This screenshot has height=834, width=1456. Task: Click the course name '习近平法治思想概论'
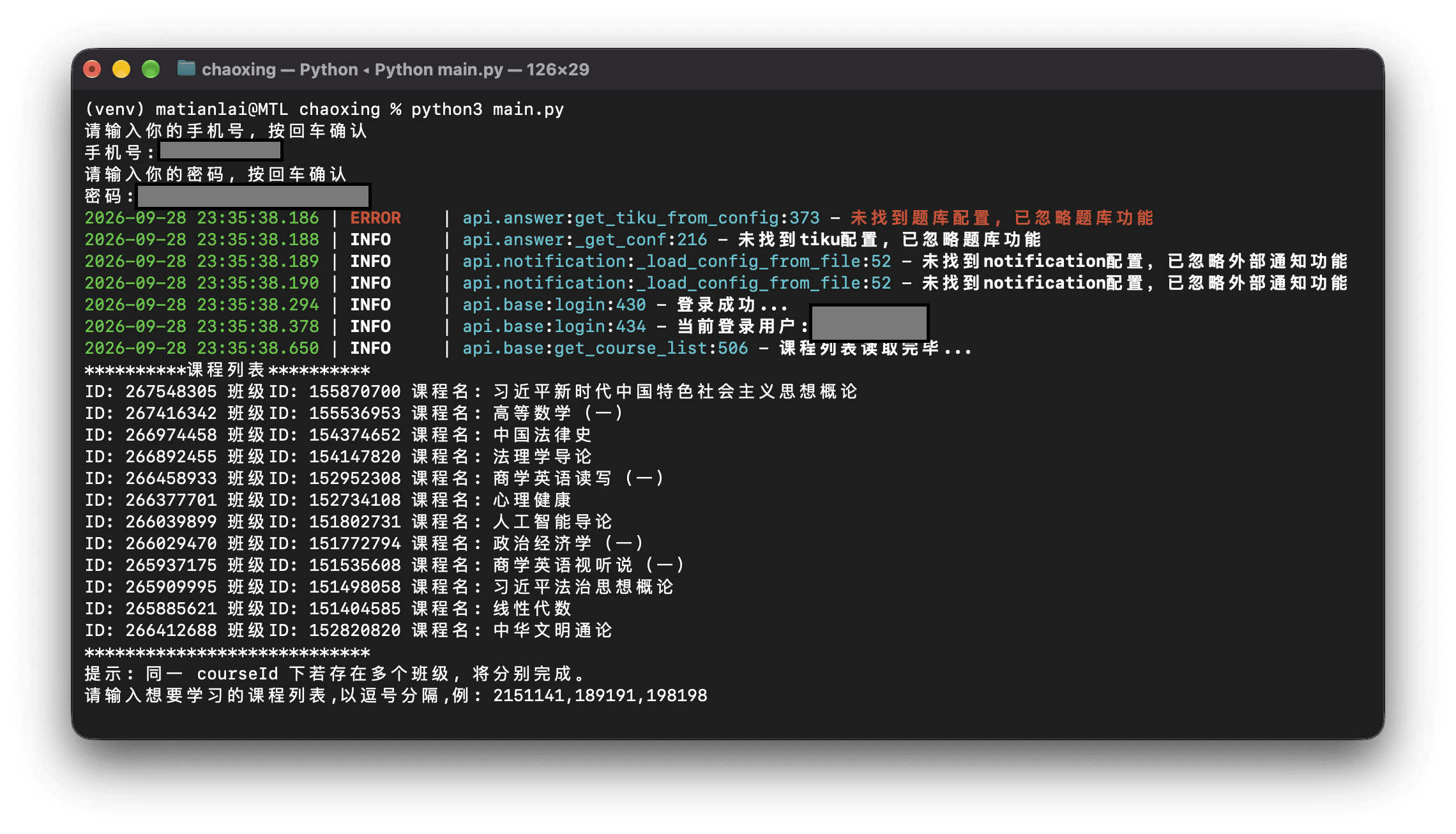coord(584,587)
